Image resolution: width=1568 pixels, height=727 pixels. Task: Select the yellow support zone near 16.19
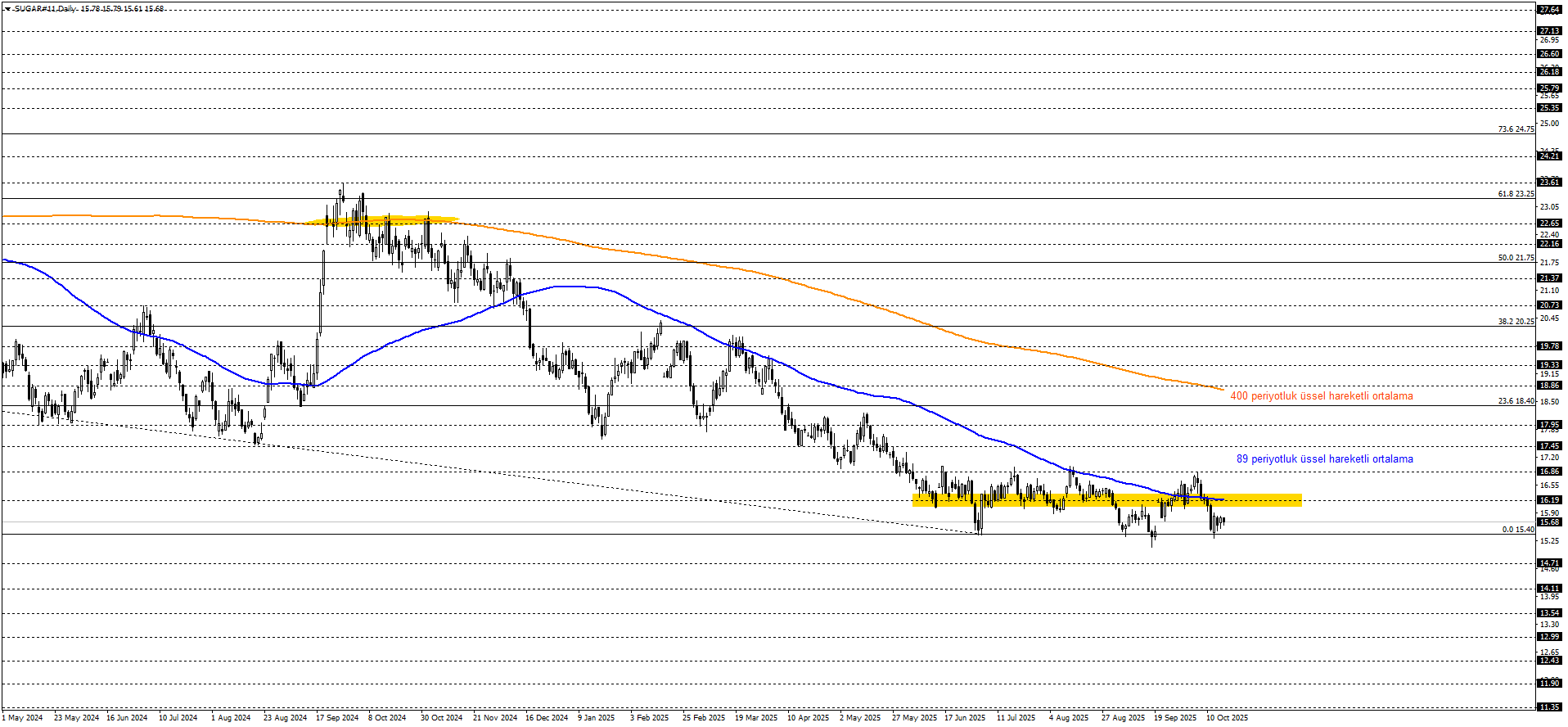click(1106, 500)
